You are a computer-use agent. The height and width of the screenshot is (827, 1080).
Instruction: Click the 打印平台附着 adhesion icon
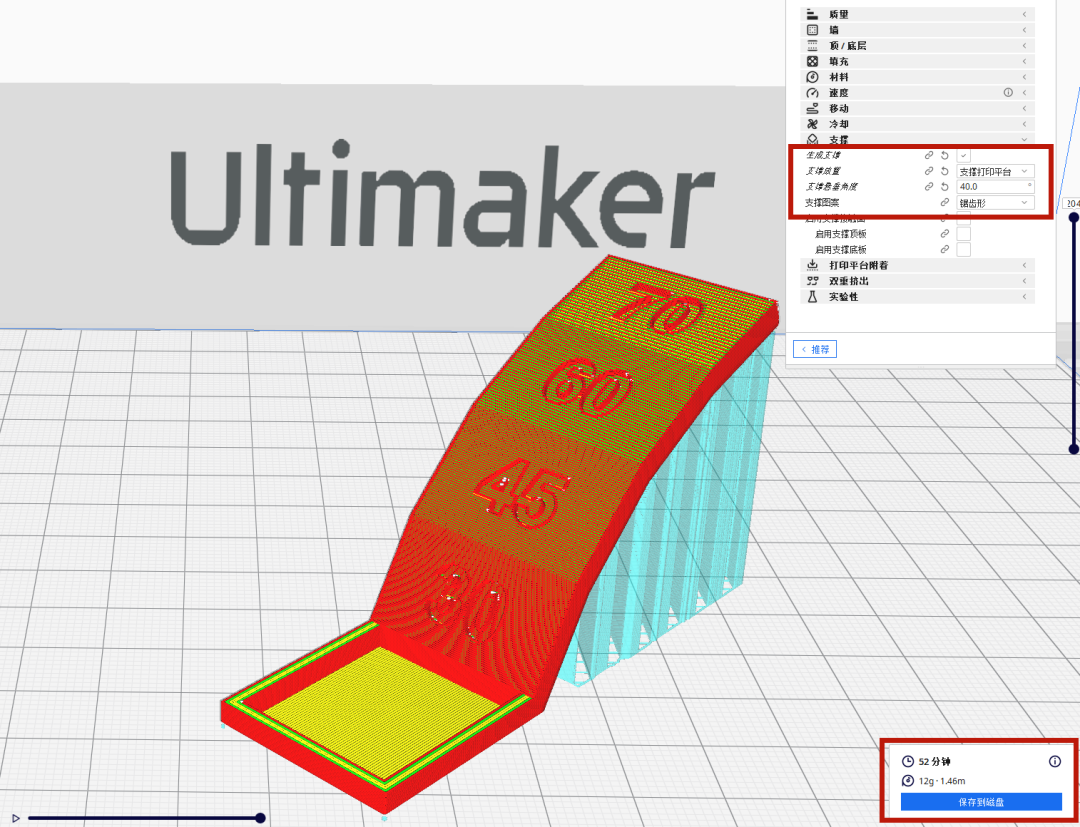point(812,264)
